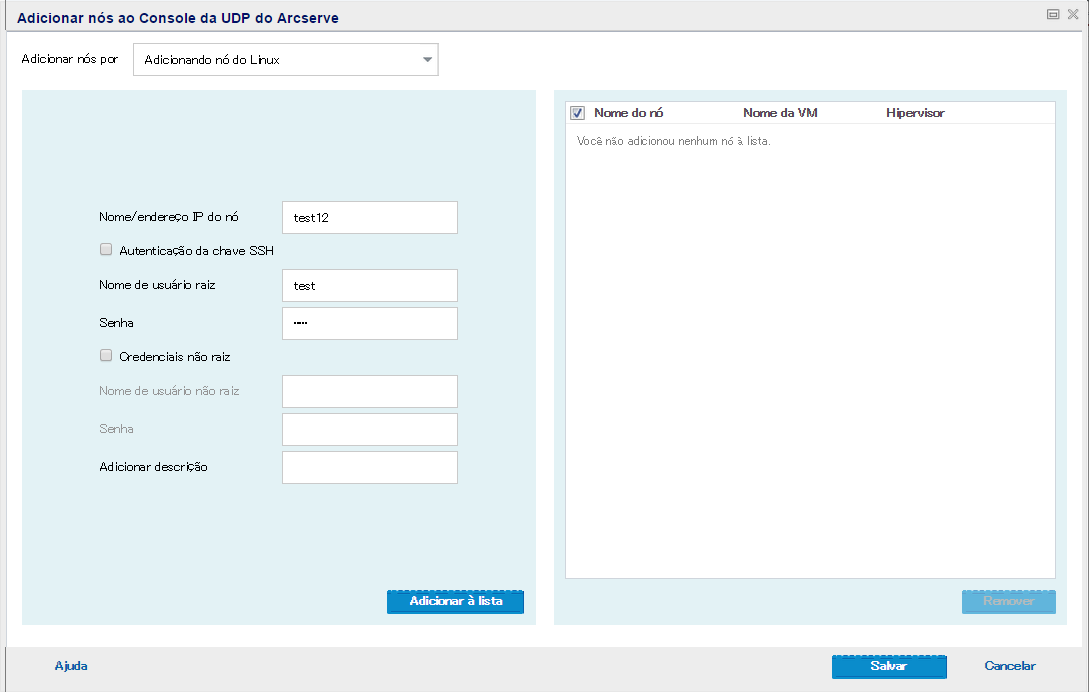Save nodes with the 'Salvar' button

[888, 666]
